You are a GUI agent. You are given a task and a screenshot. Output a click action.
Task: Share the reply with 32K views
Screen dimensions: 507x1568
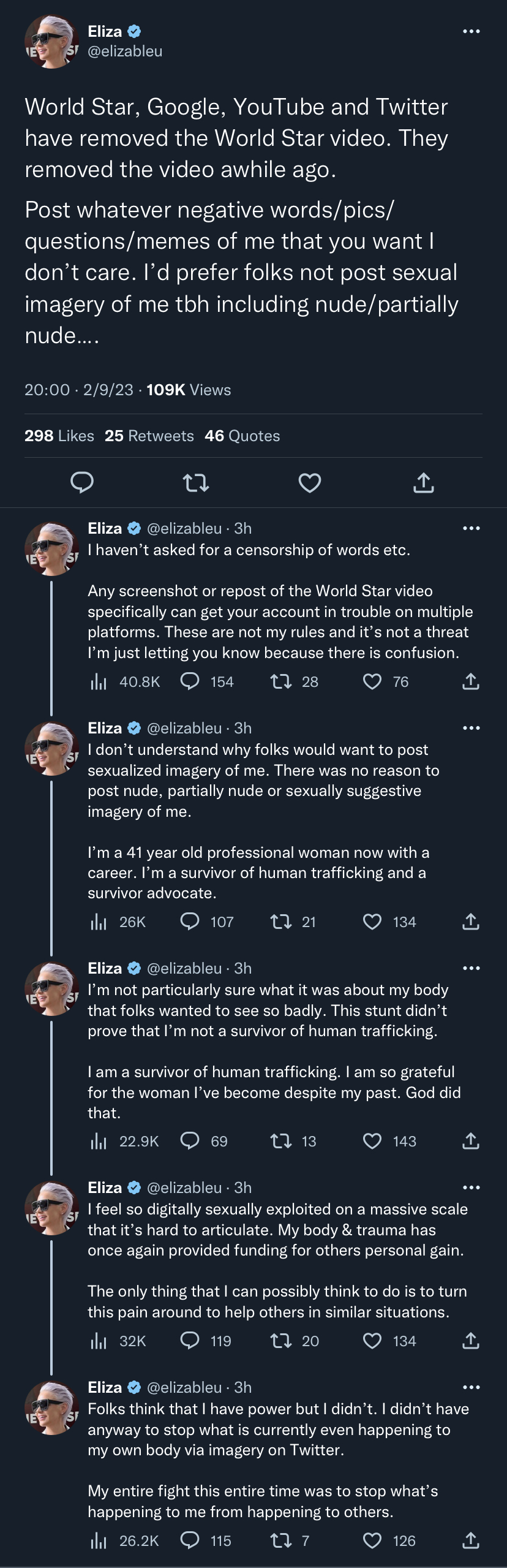pos(470,1341)
